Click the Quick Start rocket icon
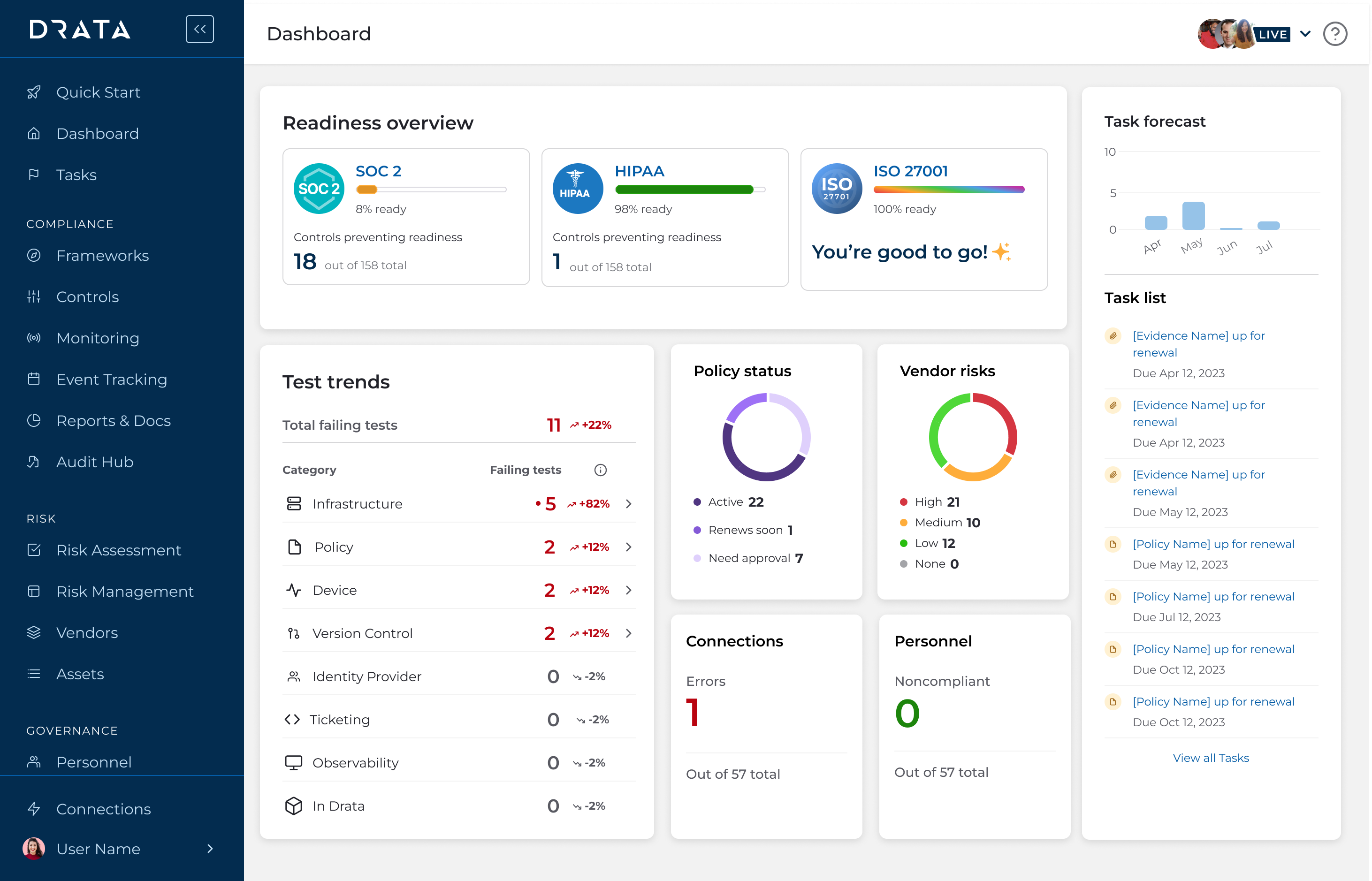 [x=34, y=92]
